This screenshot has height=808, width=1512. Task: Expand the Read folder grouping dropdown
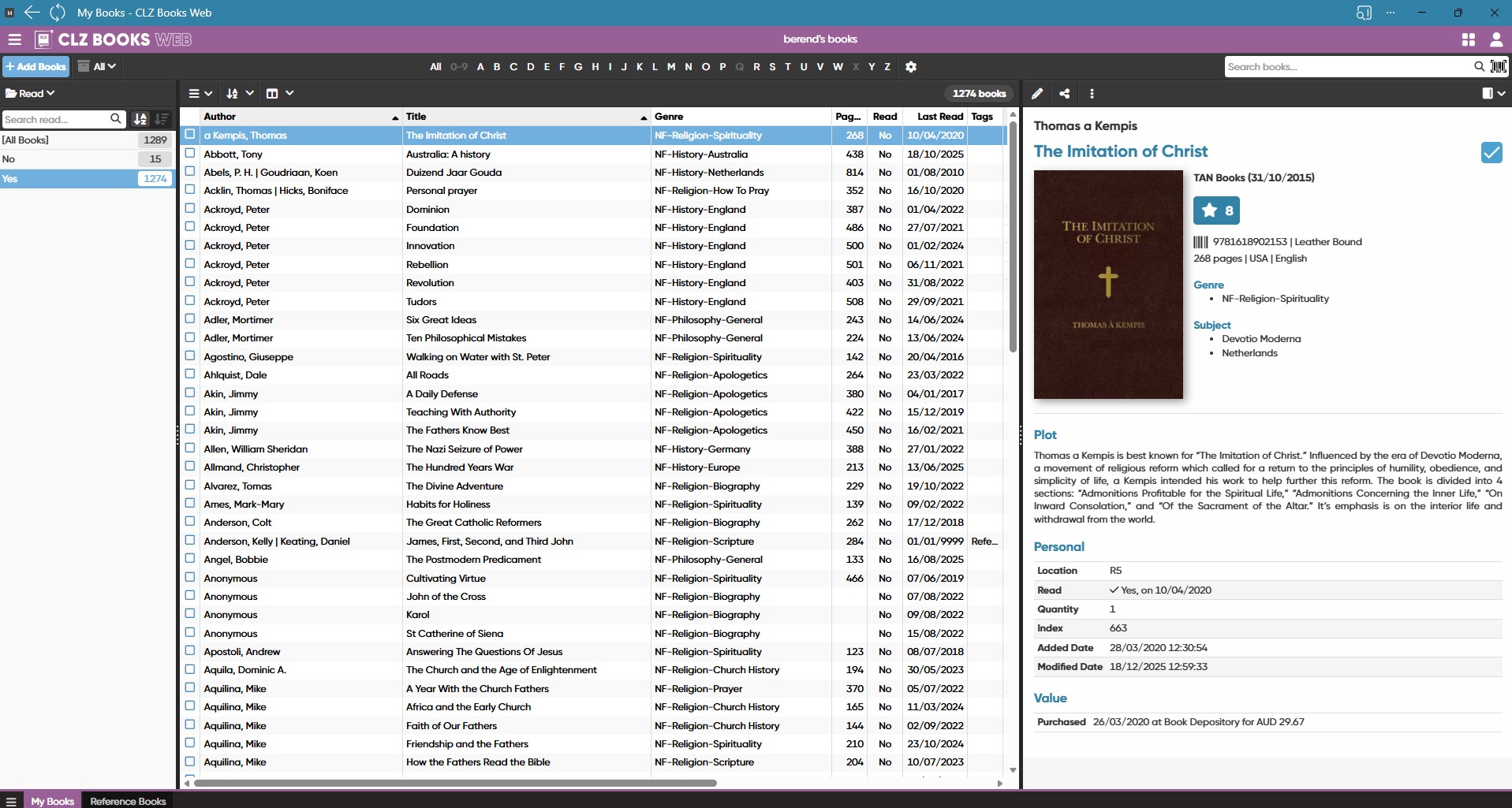click(x=30, y=93)
